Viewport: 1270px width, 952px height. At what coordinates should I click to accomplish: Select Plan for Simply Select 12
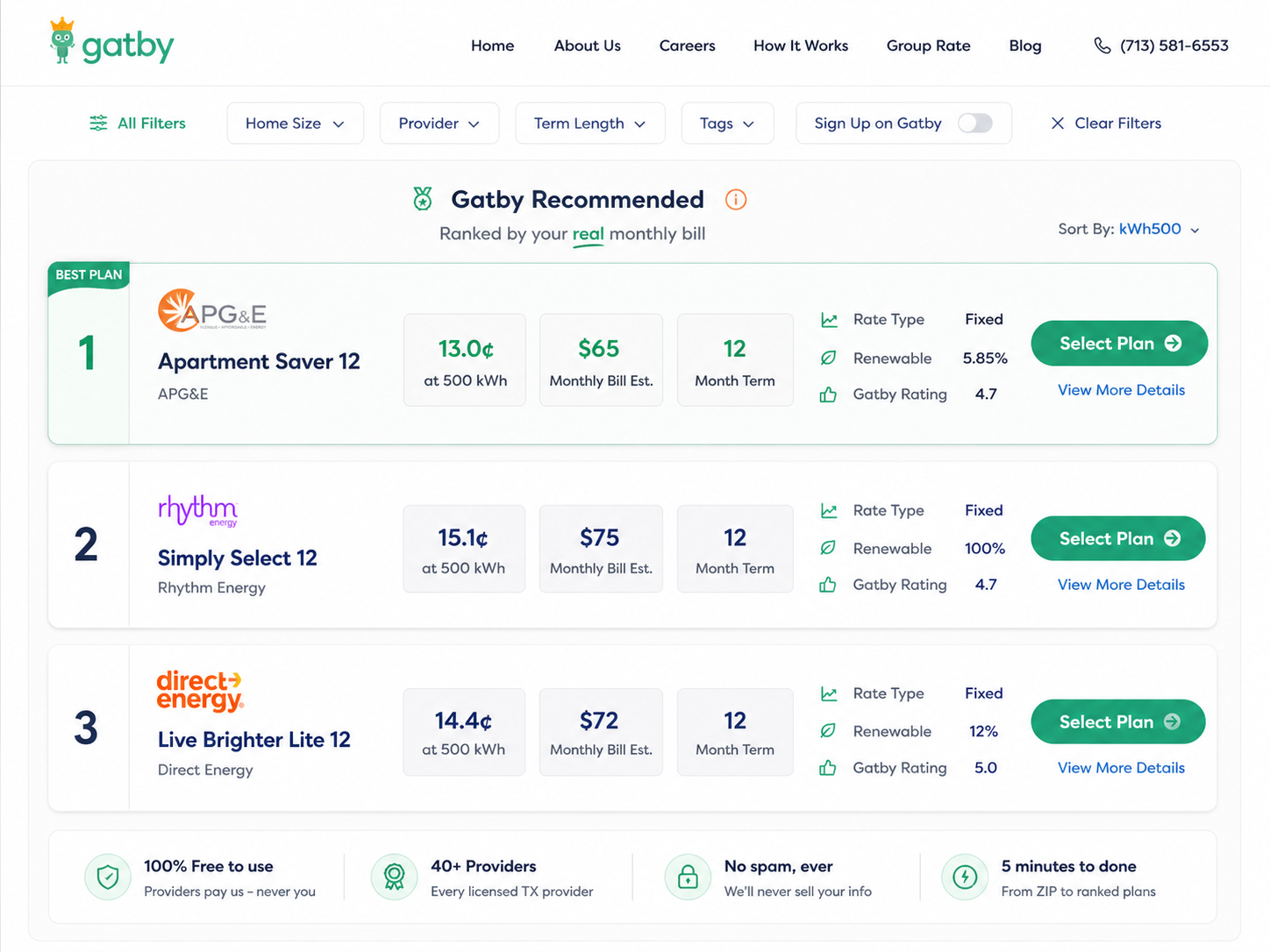point(1118,538)
